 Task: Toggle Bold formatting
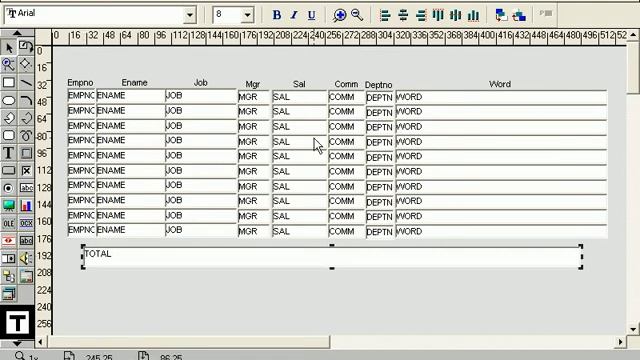pyautogui.click(x=276, y=15)
